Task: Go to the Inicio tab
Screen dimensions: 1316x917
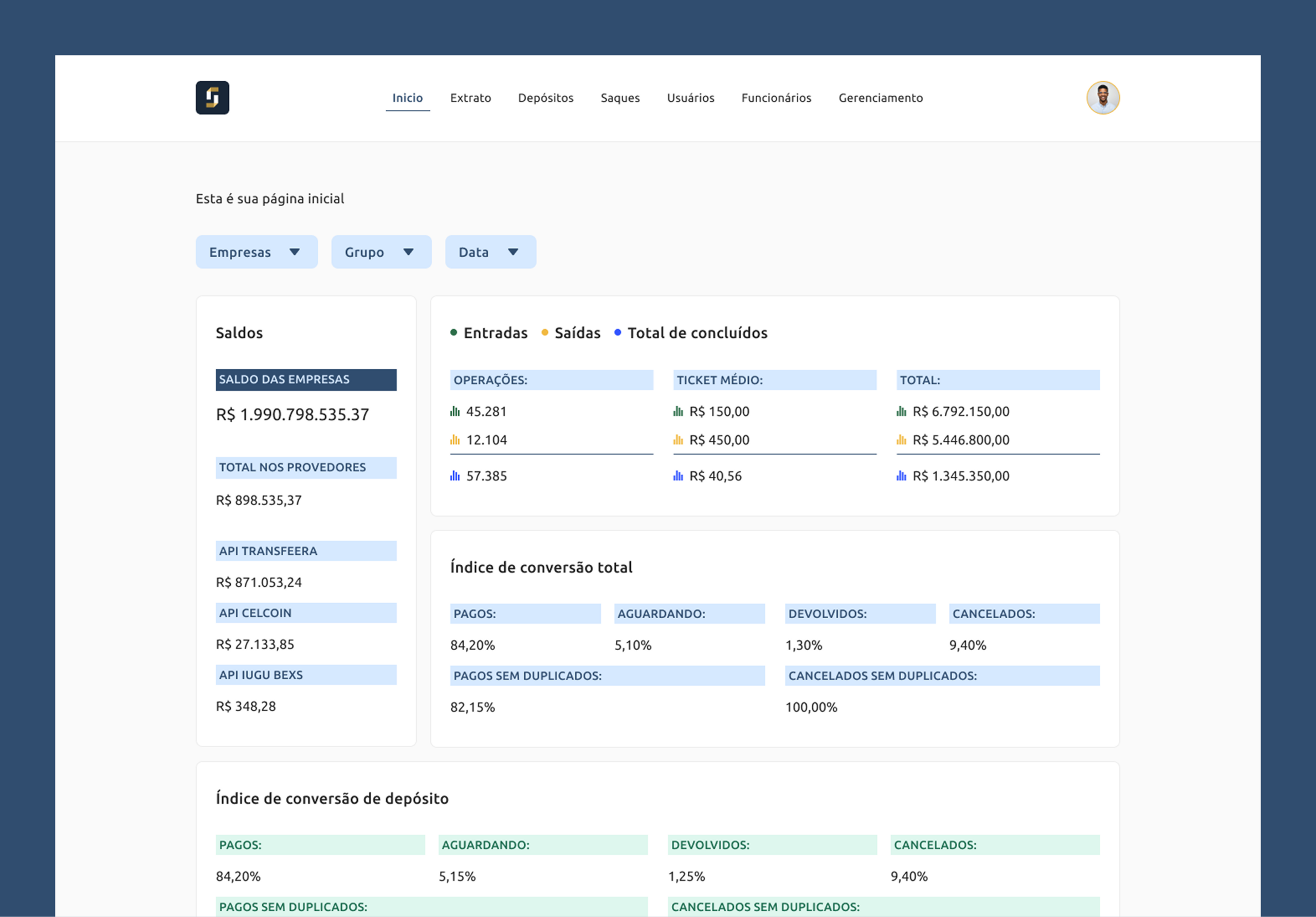Action: click(x=408, y=98)
